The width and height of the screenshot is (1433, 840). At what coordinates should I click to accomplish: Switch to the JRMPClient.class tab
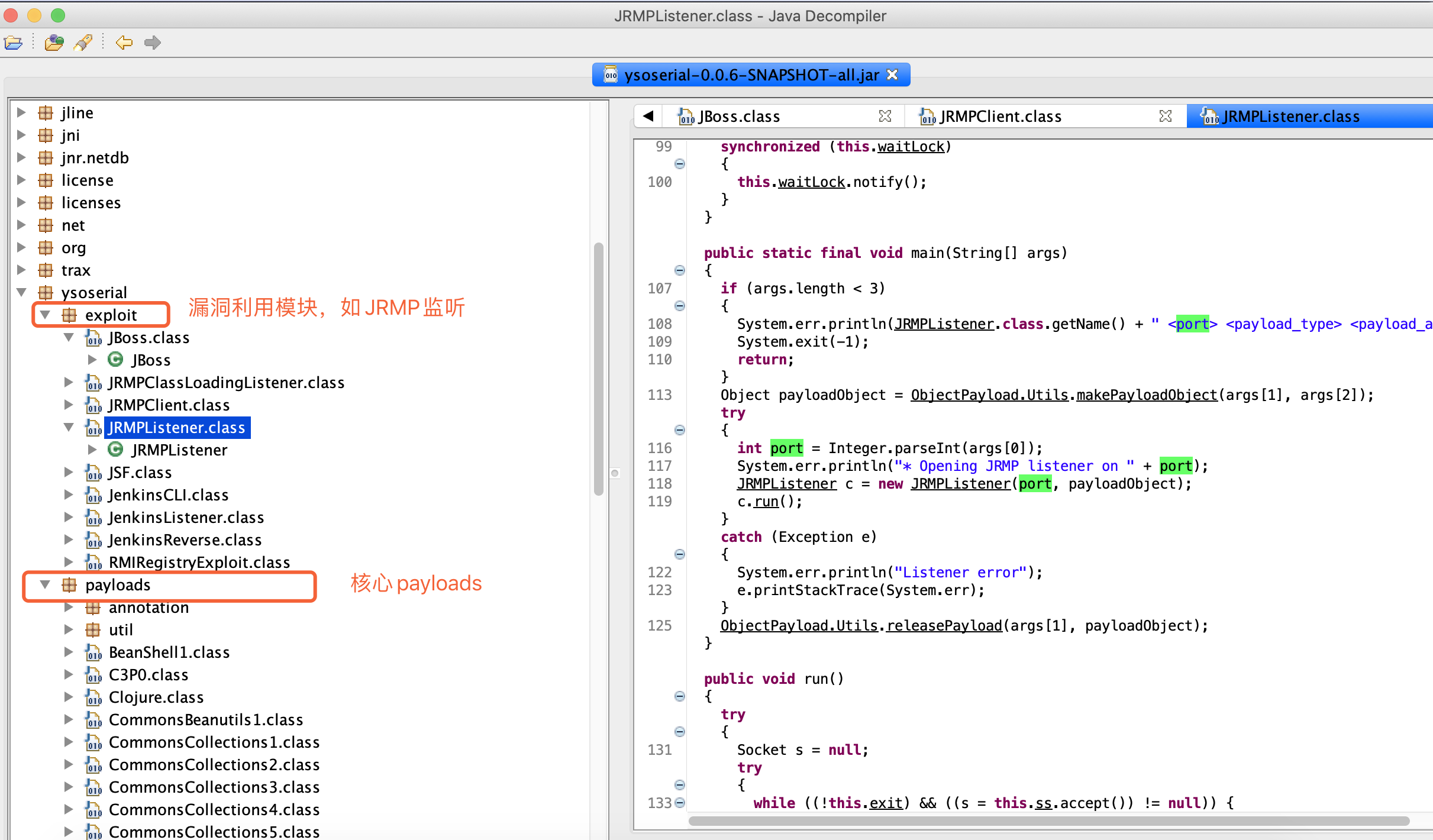pyautogui.click(x=999, y=116)
